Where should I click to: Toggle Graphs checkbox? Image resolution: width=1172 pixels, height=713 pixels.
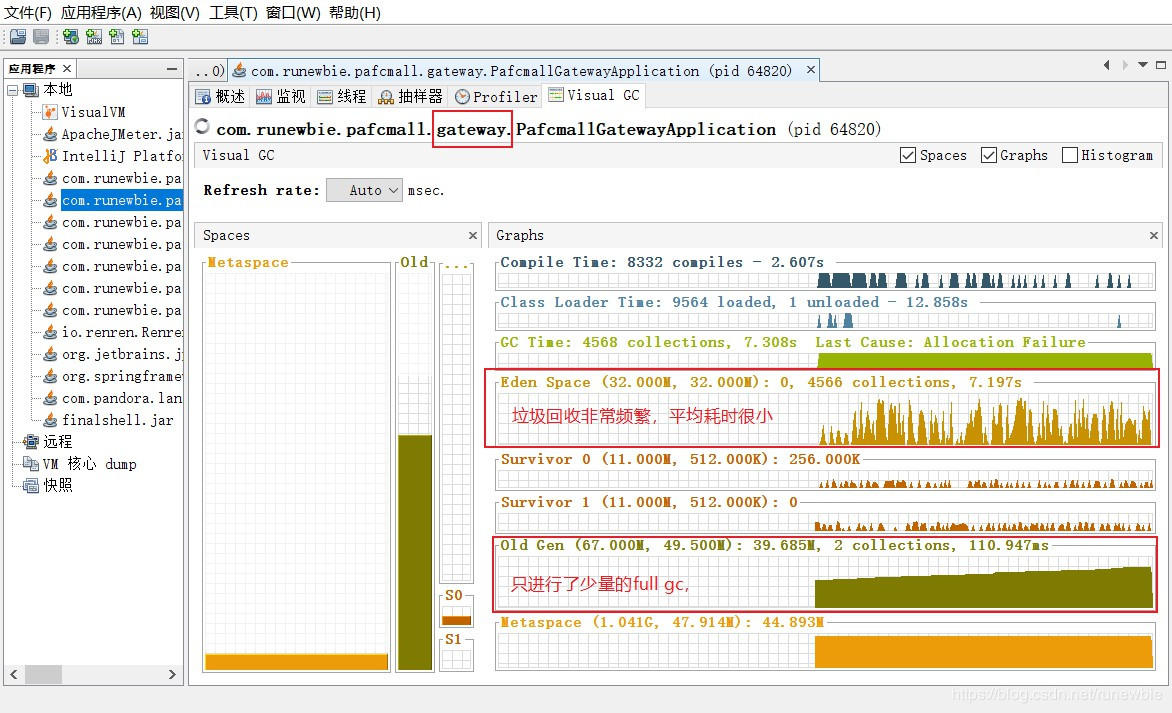pyautogui.click(x=989, y=155)
